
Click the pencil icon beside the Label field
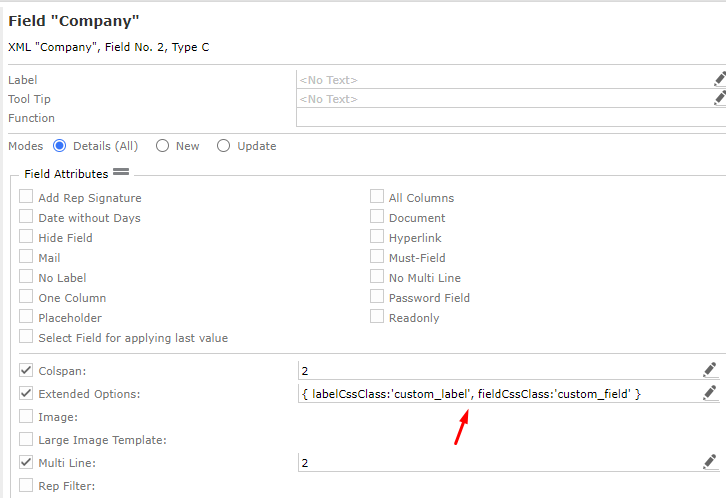[x=719, y=79]
